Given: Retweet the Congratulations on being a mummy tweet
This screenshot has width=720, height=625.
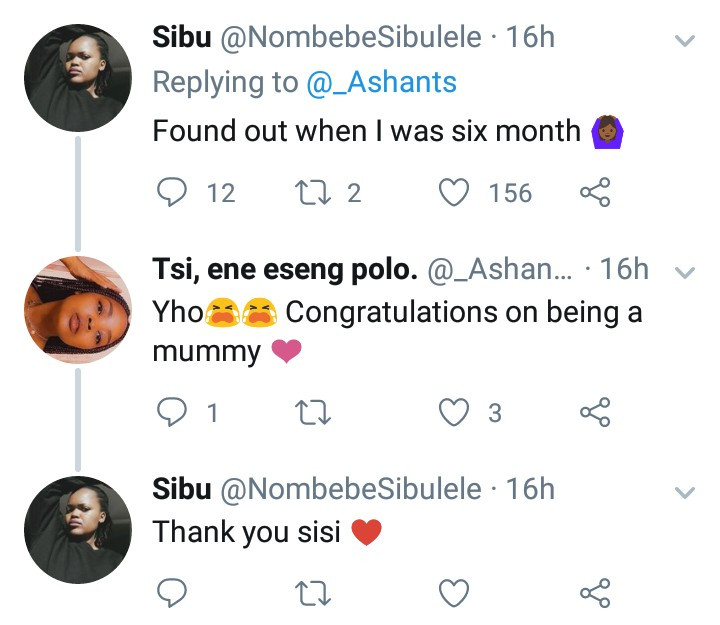Looking at the screenshot, I should click(x=313, y=412).
